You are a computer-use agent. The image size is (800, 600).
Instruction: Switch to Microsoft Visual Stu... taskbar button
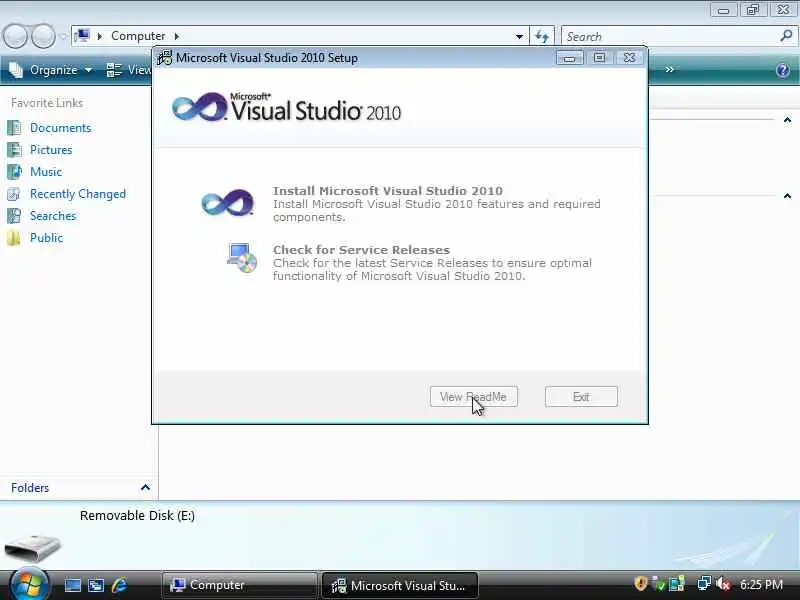[x=400, y=585]
